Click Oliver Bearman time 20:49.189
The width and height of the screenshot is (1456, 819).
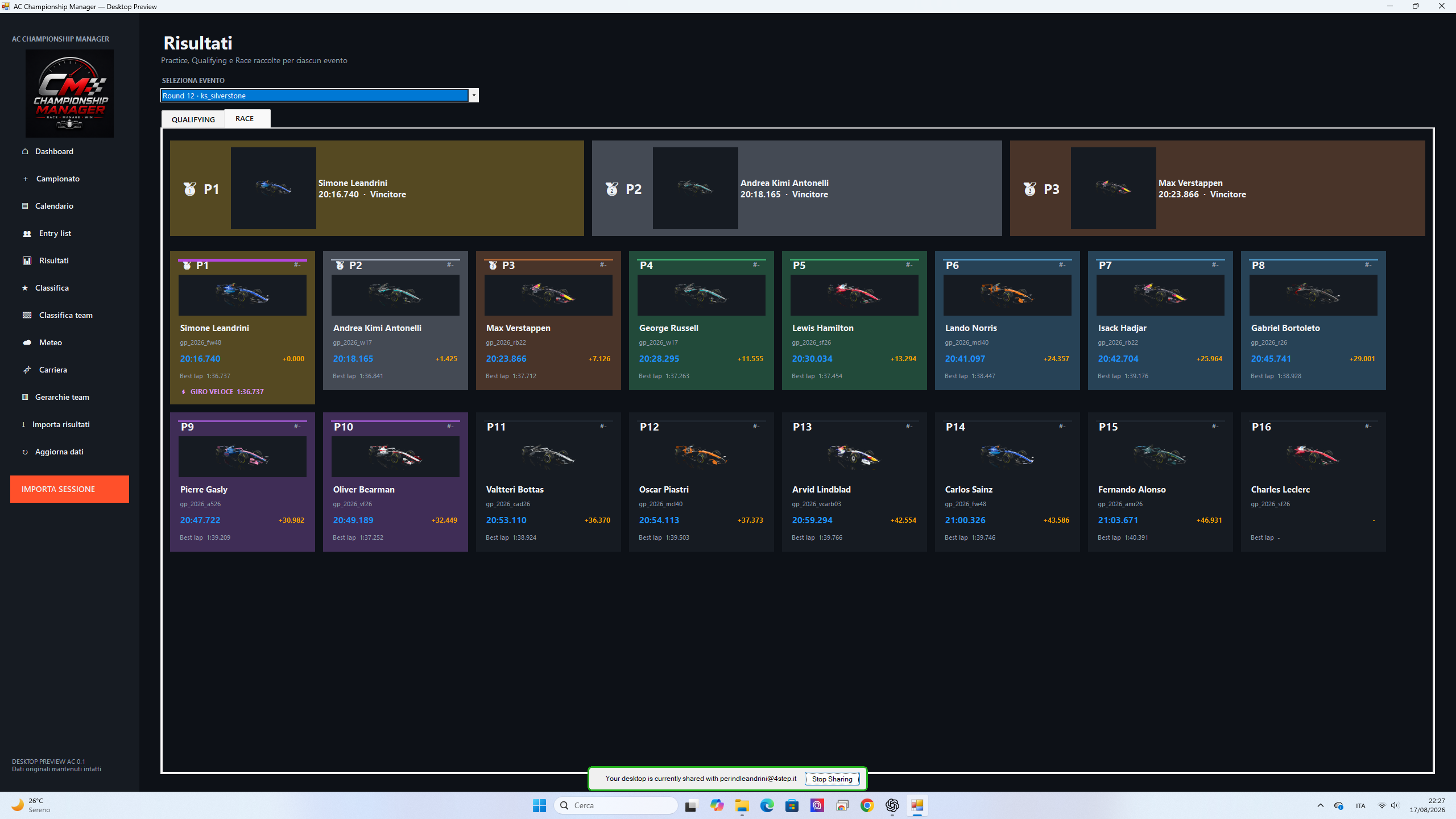tap(353, 520)
